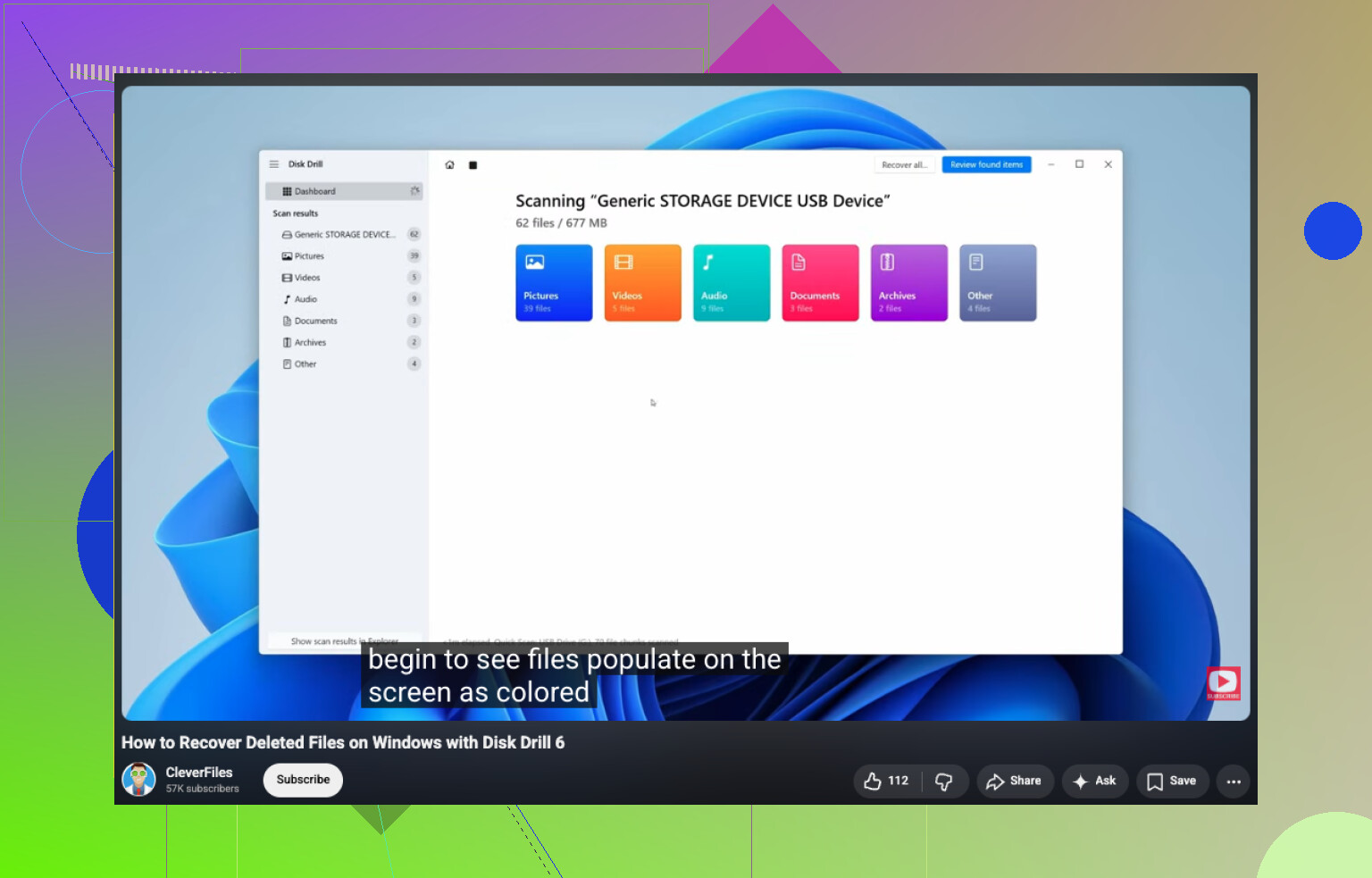The height and width of the screenshot is (878, 1372).
Task: Open the Audio category tile
Action: pos(732,283)
